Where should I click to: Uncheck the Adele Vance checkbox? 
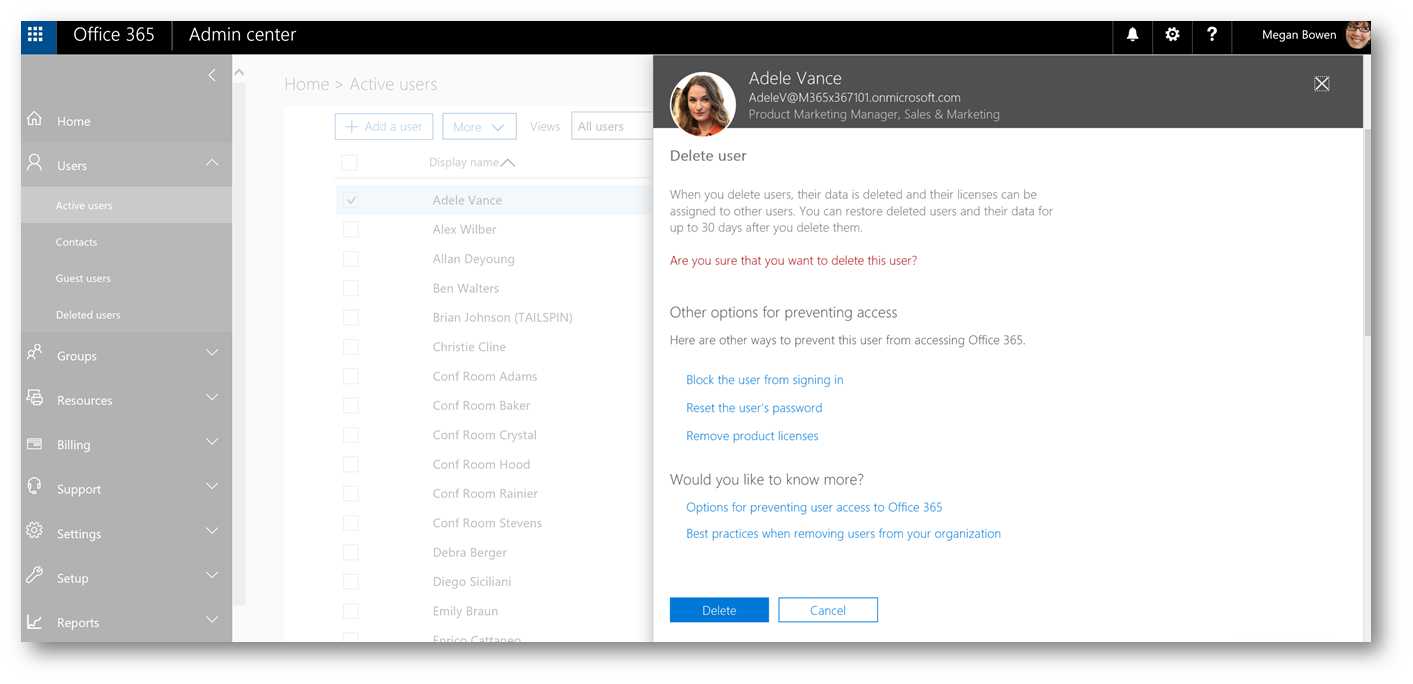pyautogui.click(x=350, y=200)
